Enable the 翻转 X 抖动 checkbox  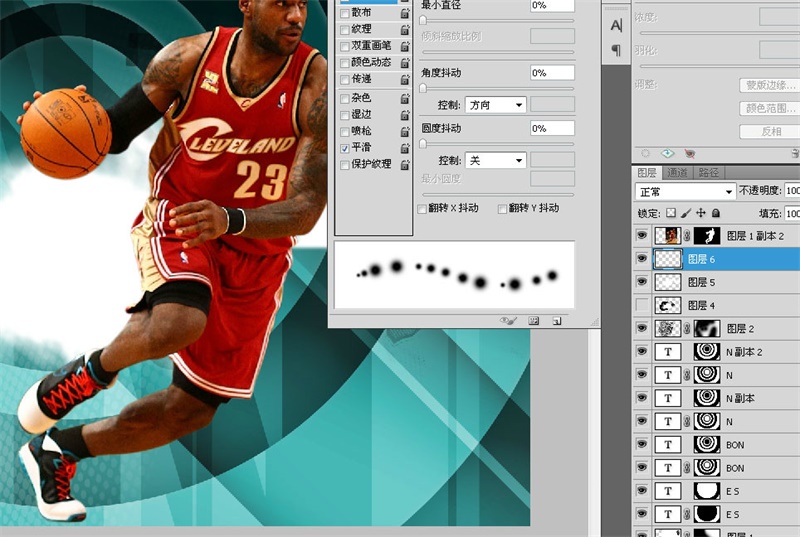pos(423,208)
